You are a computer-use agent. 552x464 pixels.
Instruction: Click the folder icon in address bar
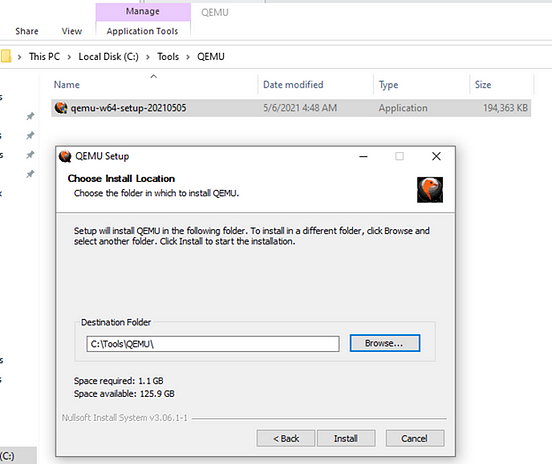6,57
